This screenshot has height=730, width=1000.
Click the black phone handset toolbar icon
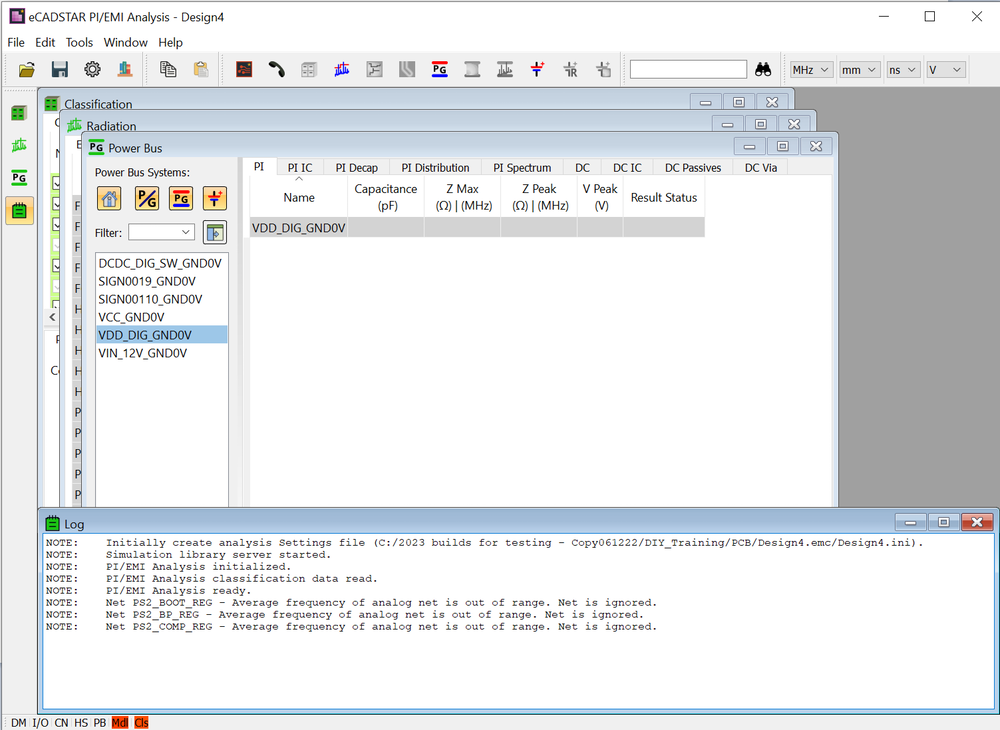277,69
